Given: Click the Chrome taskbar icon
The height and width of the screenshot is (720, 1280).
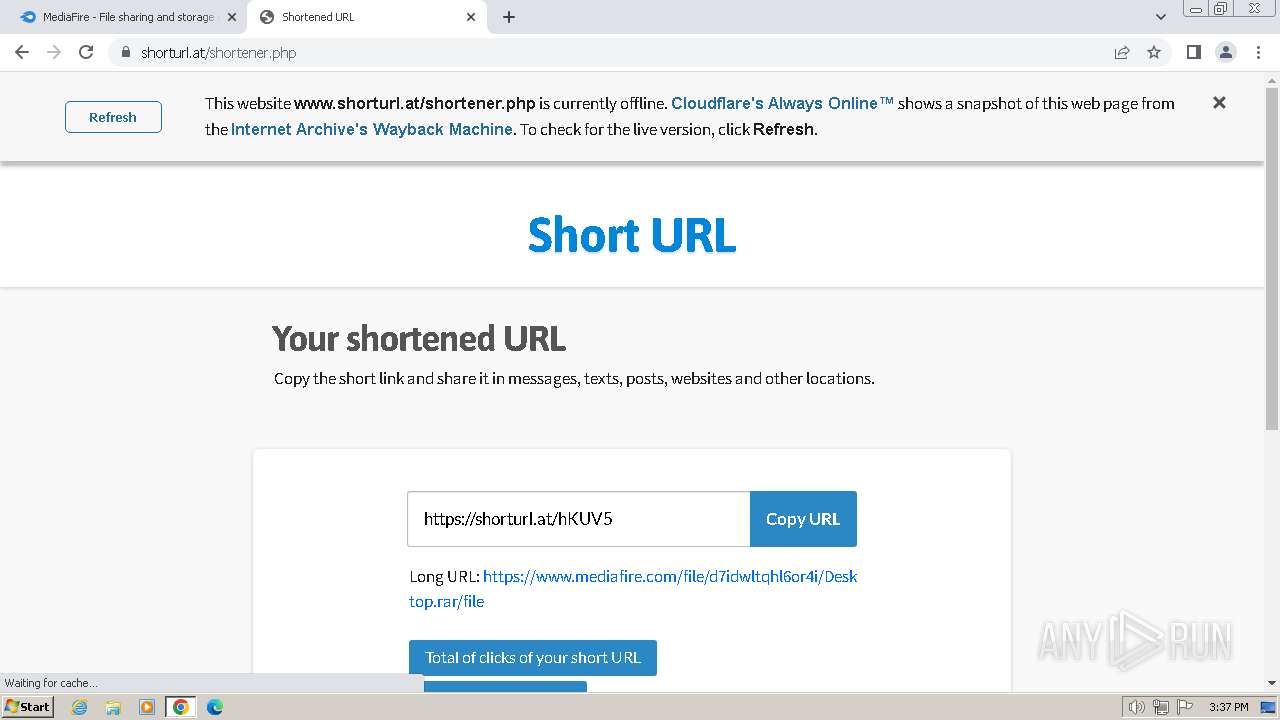Looking at the screenshot, I should [181, 707].
